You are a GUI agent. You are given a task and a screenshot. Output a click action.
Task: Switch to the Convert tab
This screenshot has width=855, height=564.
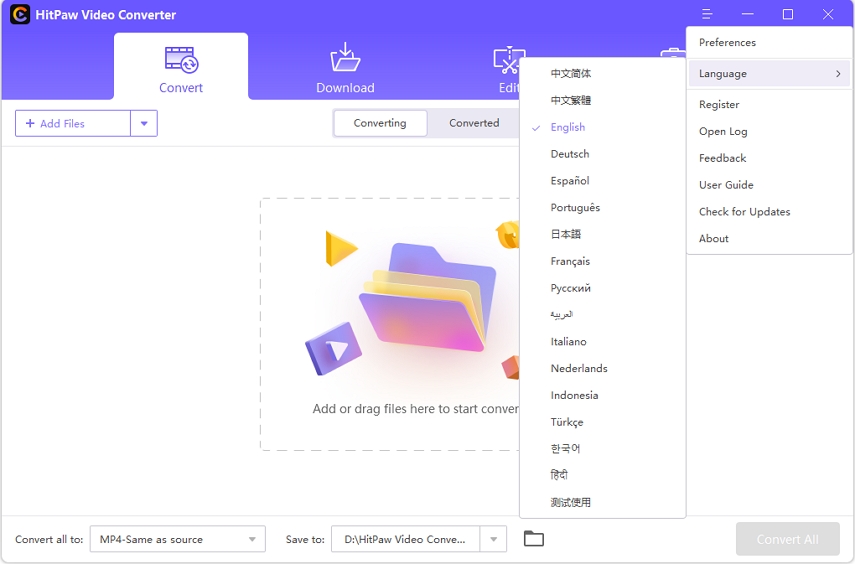click(181, 67)
